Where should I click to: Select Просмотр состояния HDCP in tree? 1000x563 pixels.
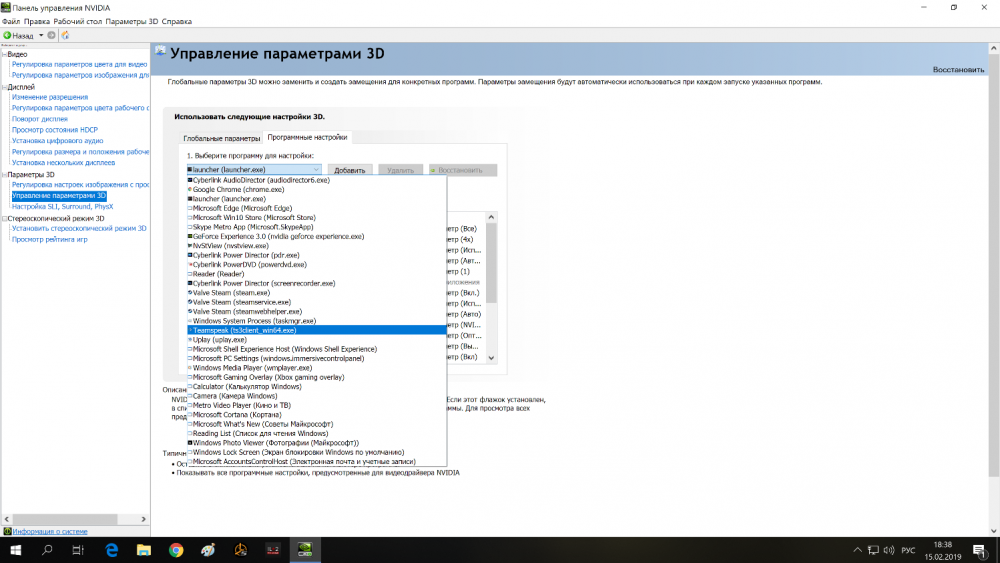[x=55, y=129]
